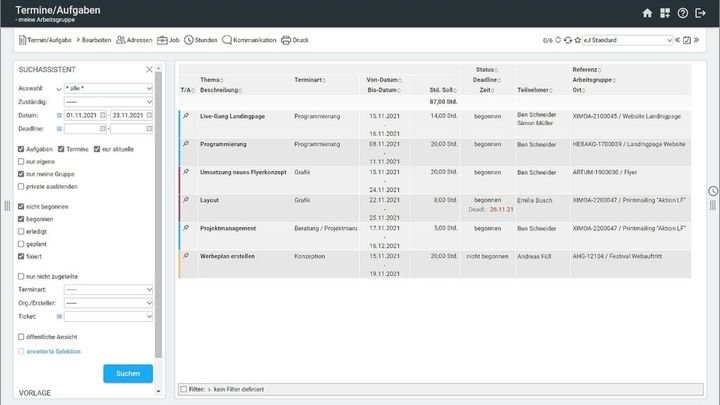This screenshot has height=405, width=720.
Task: Enable the 'nur eigene' checkbox
Action: [x=22, y=161]
